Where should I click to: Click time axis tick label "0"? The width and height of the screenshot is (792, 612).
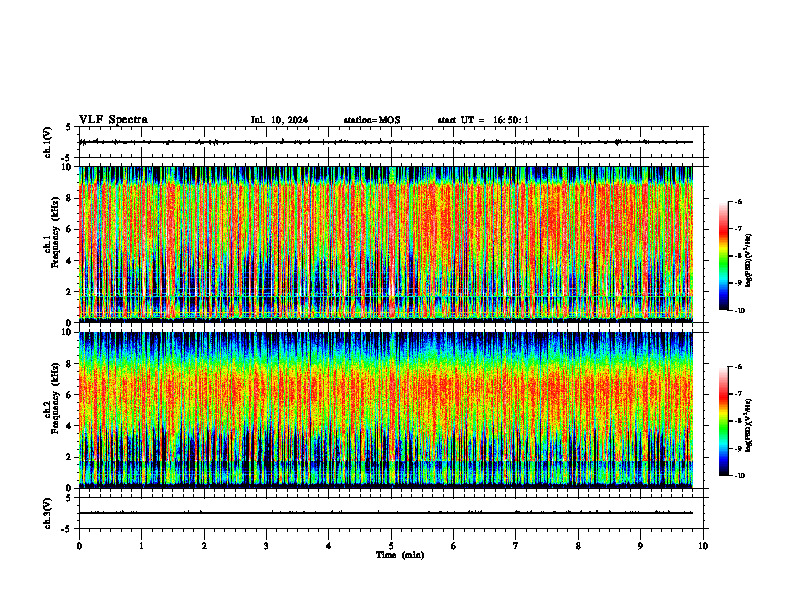coord(79,546)
